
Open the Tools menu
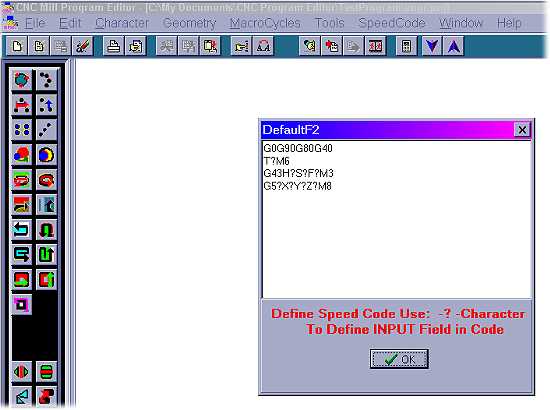329,23
